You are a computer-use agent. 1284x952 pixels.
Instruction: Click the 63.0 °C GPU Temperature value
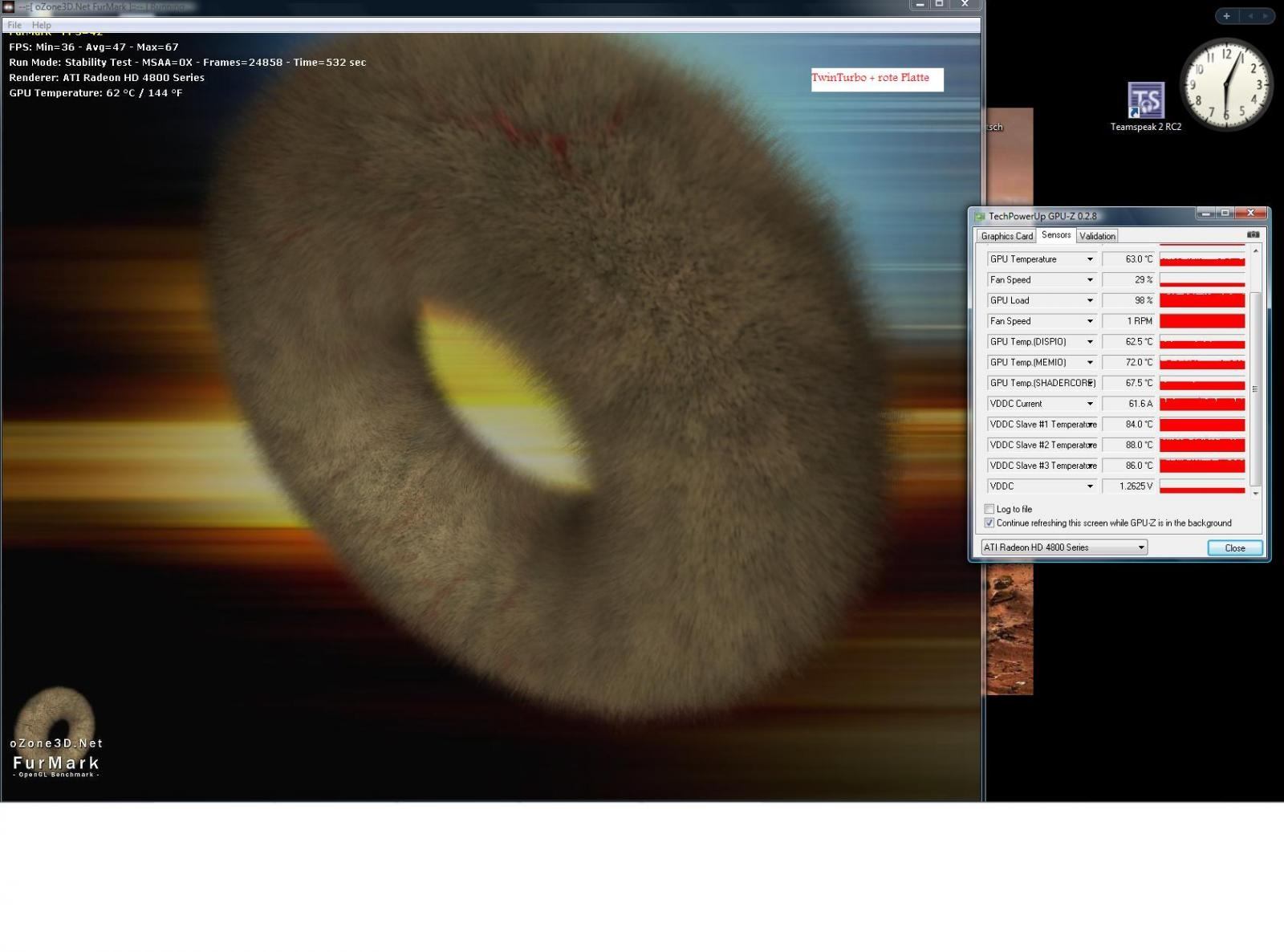[1128, 259]
